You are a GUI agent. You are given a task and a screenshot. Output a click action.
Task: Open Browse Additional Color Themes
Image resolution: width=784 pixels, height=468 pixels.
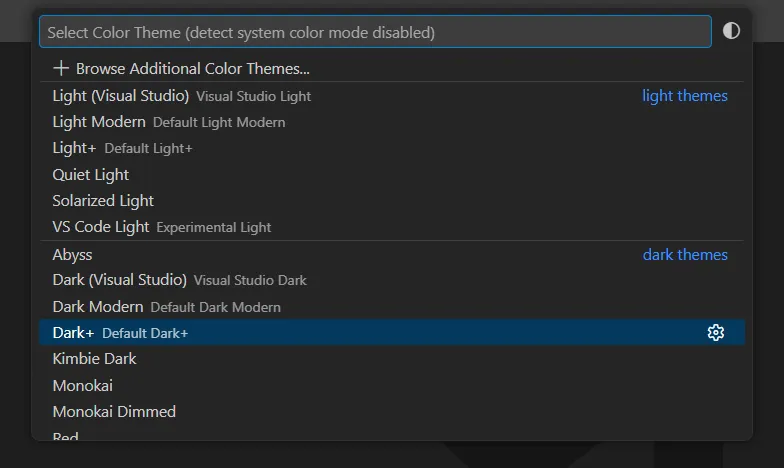192,69
